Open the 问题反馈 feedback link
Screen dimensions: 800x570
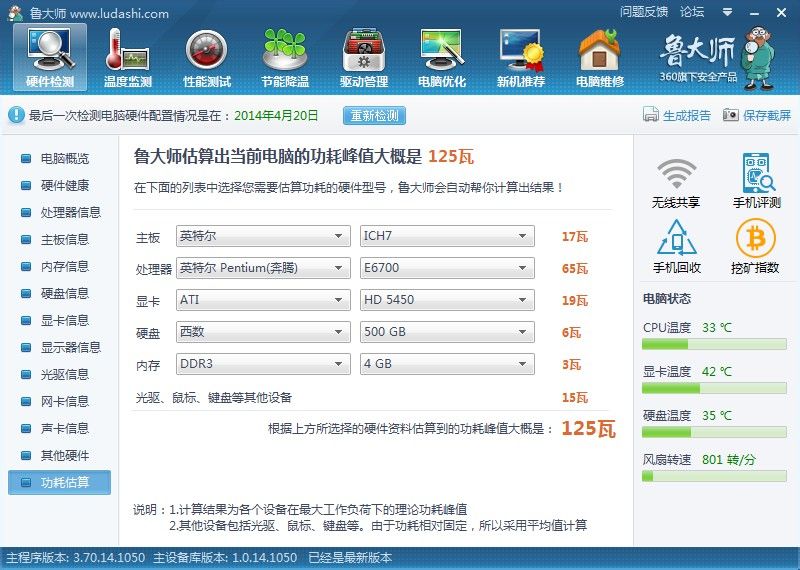click(x=643, y=12)
